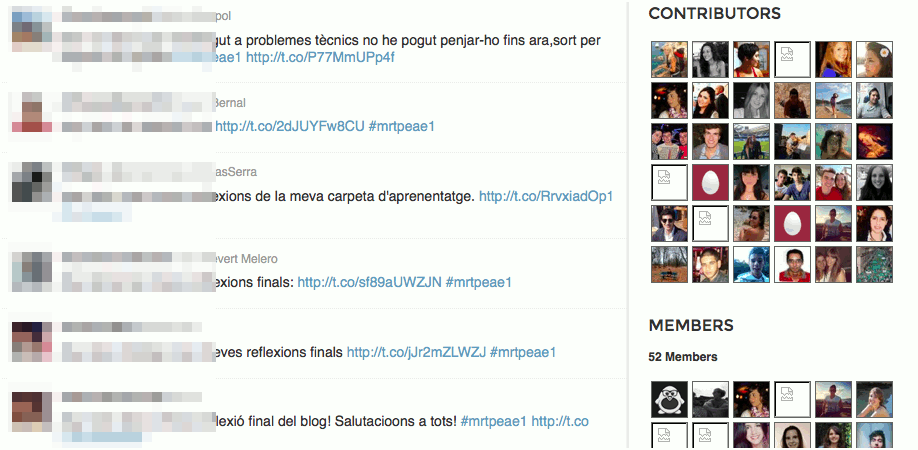Click forest landscape contributor avatar
This screenshot has height=450, width=918.
click(670, 264)
